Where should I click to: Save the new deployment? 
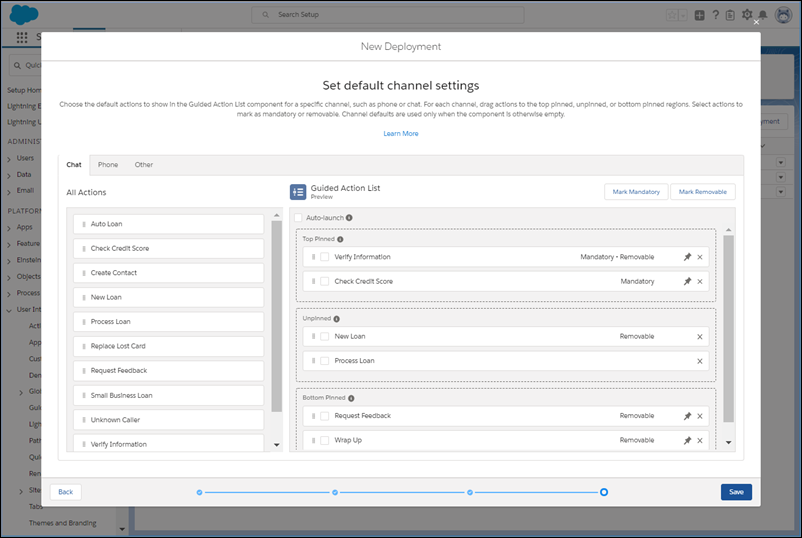coord(736,492)
